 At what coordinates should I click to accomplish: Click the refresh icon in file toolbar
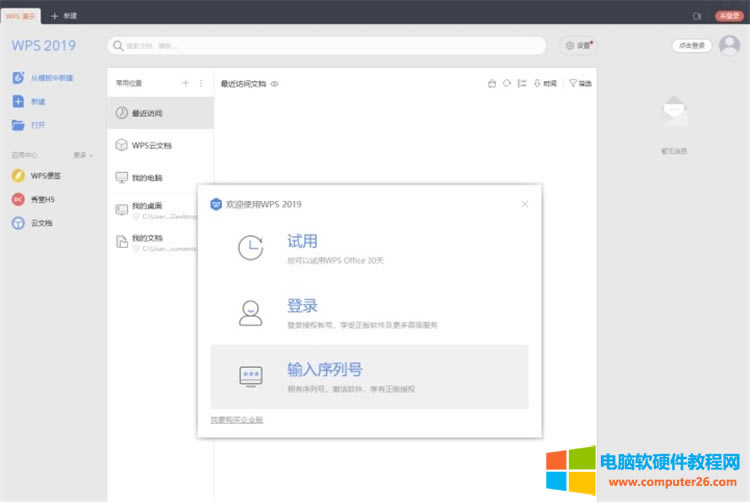click(507, 83)
